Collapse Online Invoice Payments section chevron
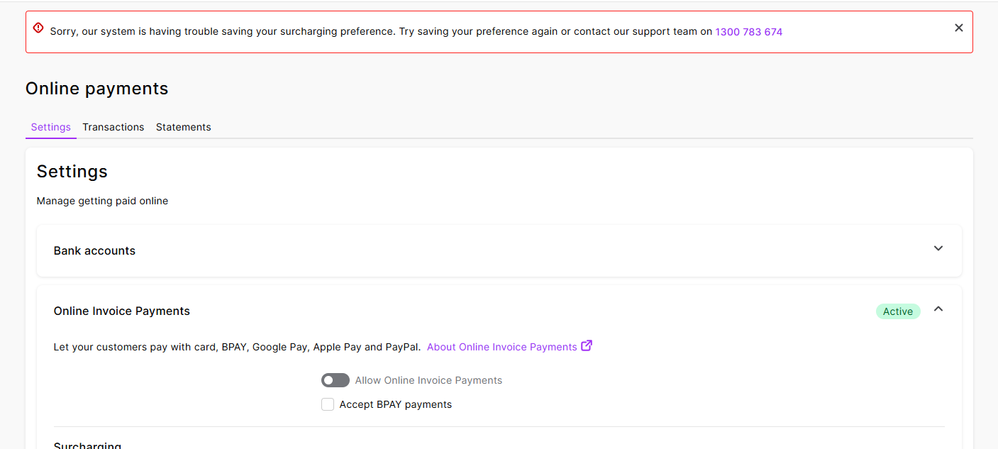 (937, 310)
